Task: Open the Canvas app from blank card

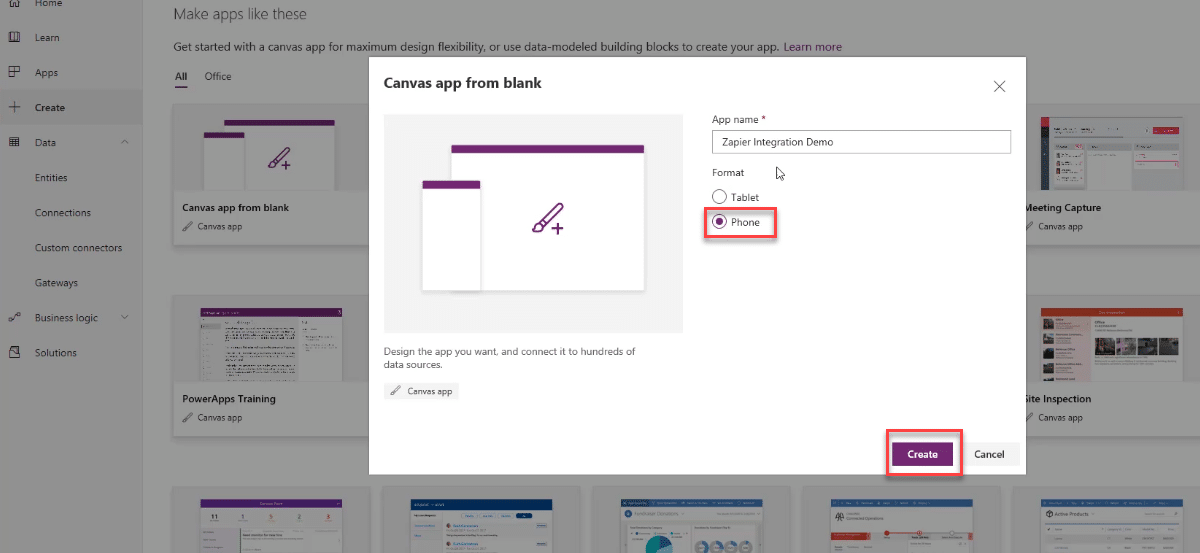Action: (271, 173)
